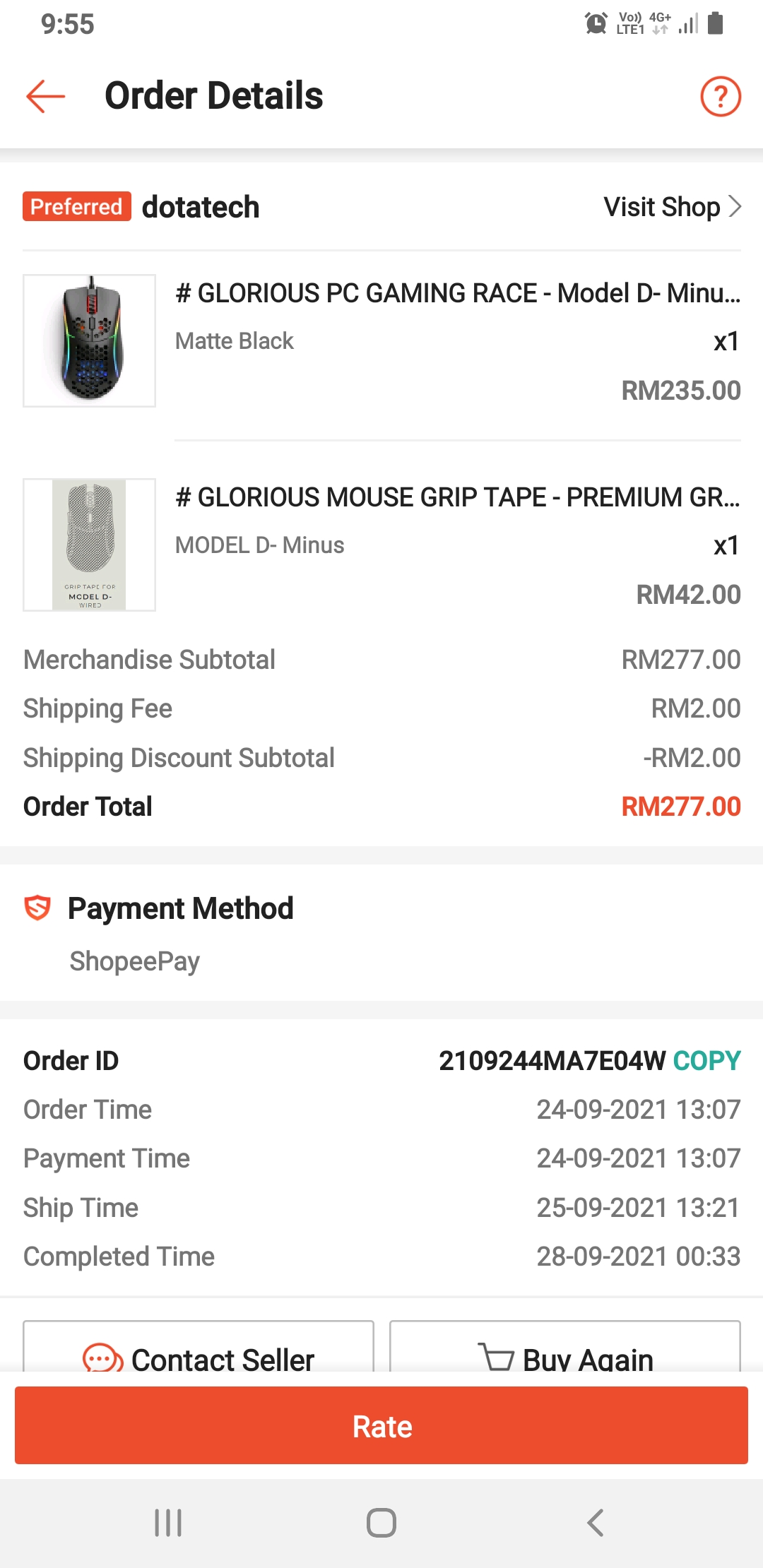Tap the Rate button

tap(381, 1425)
